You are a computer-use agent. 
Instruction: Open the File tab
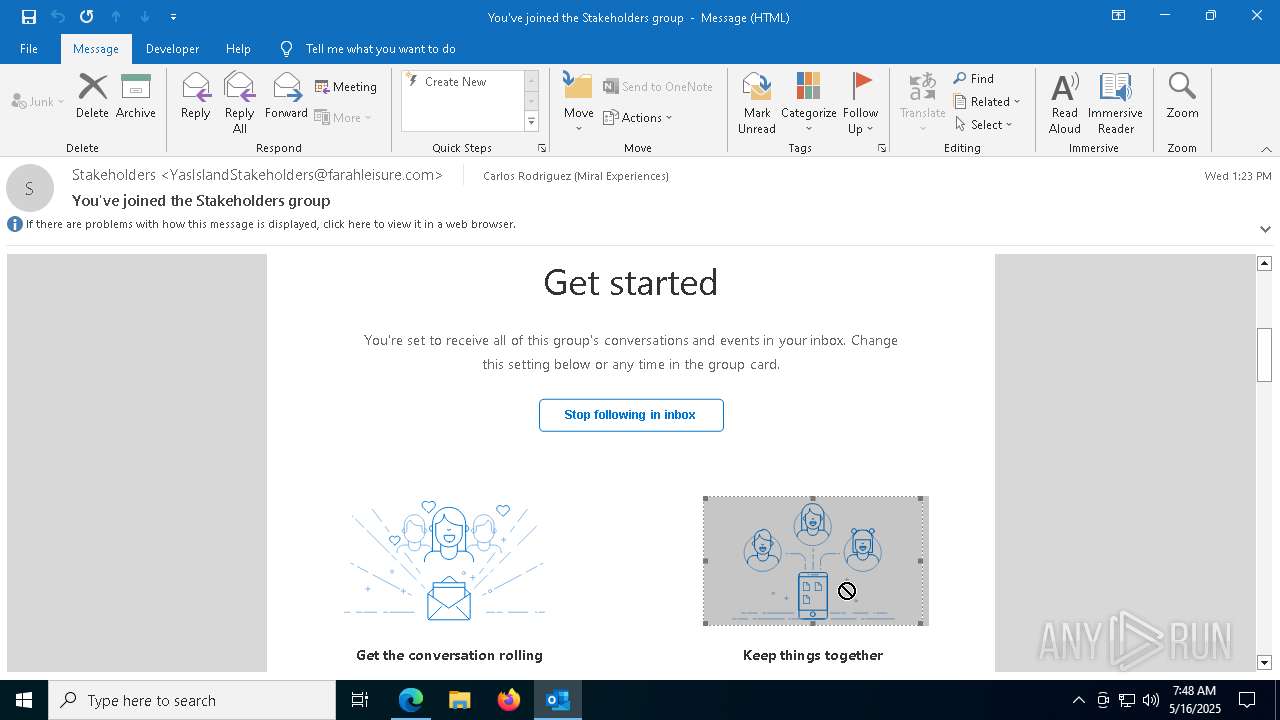click(29, 49)
